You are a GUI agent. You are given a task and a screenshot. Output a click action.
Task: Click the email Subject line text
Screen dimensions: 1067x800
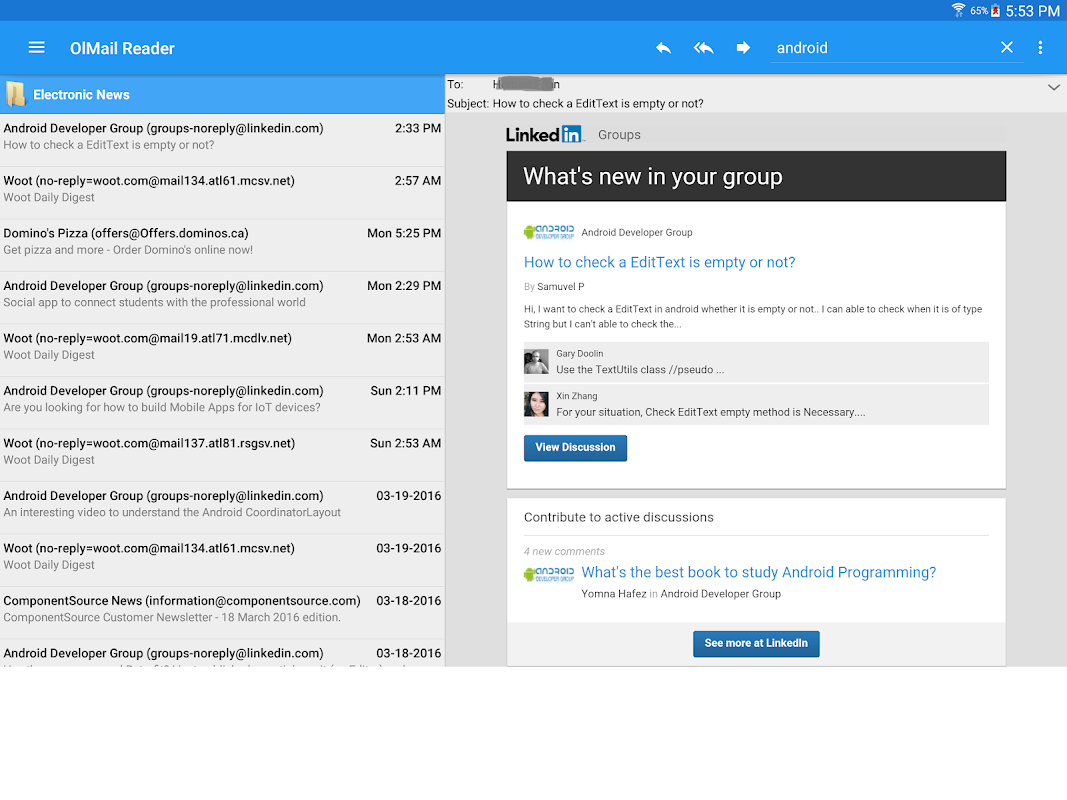pos(575,103)
